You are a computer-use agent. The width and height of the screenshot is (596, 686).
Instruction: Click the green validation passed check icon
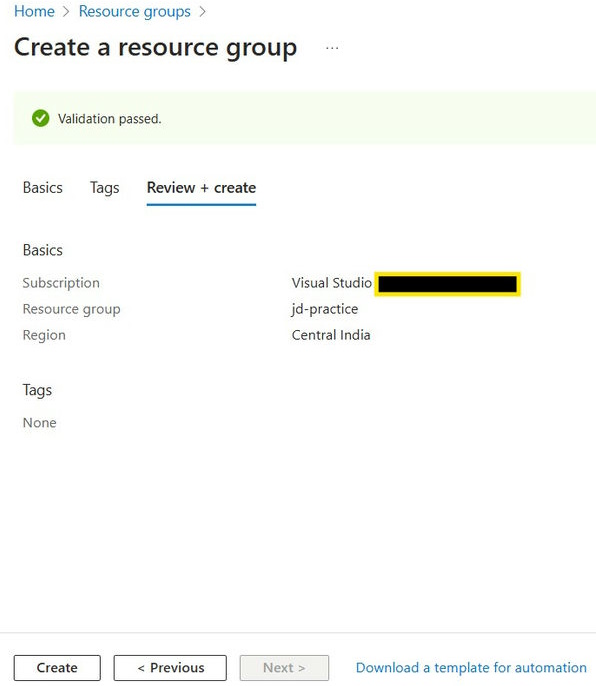pos(41,118)
